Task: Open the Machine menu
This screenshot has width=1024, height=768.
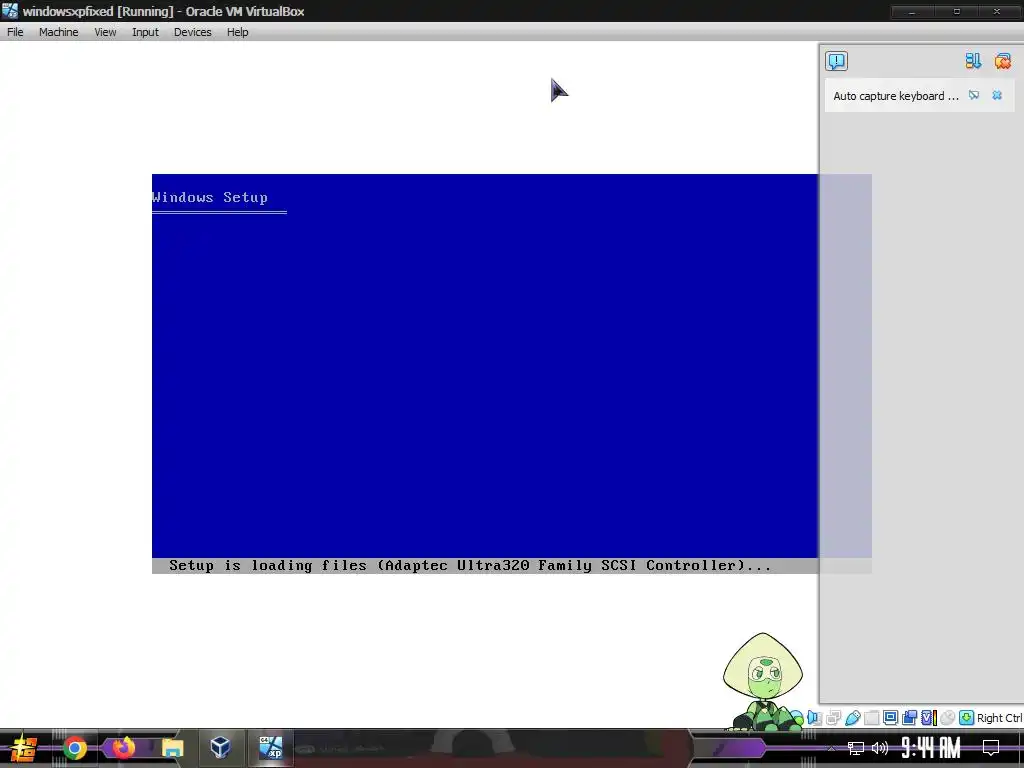Action: click(58, 32)
